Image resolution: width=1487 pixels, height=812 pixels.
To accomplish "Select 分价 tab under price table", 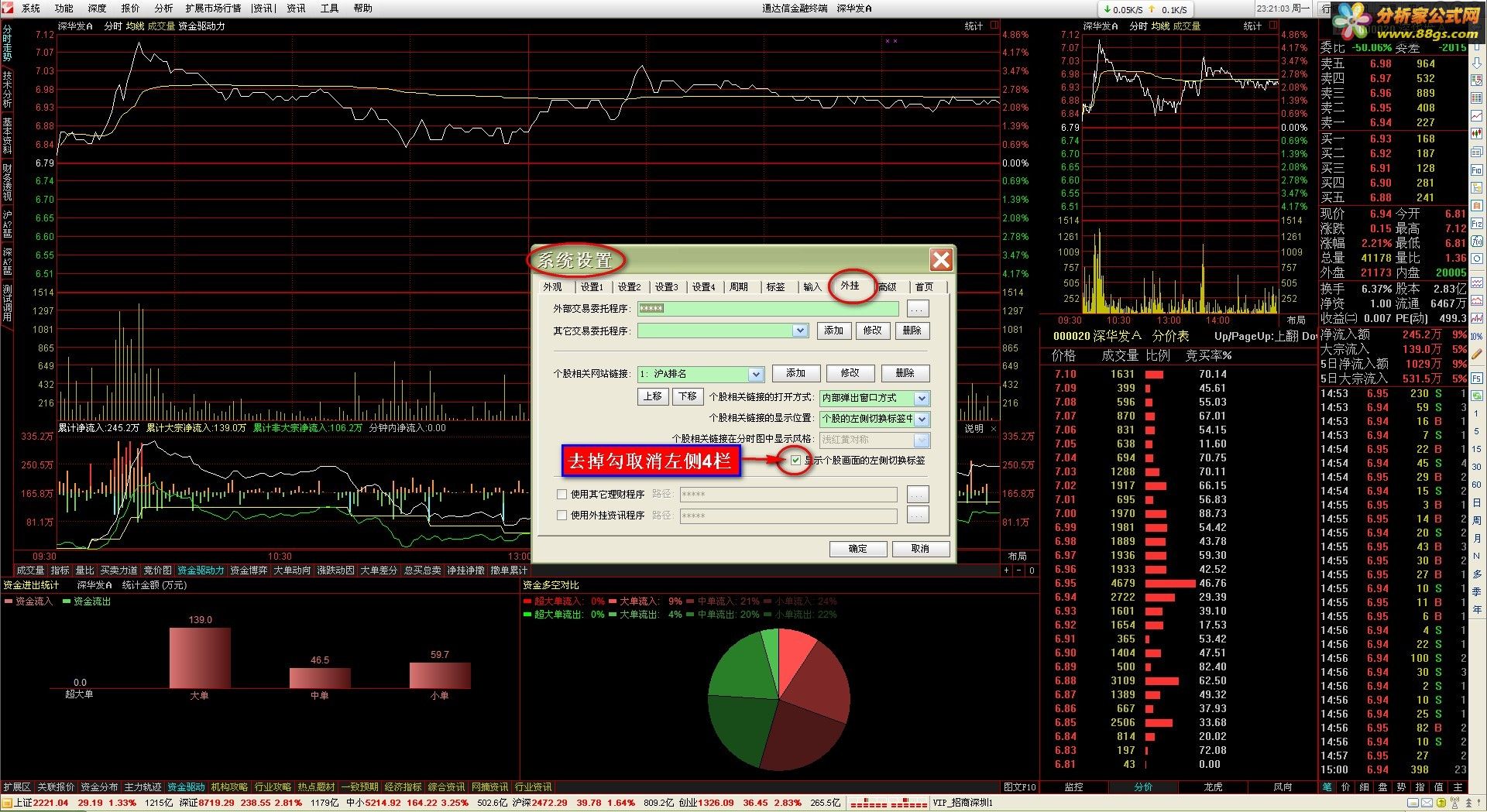I will pos(1143,787).
